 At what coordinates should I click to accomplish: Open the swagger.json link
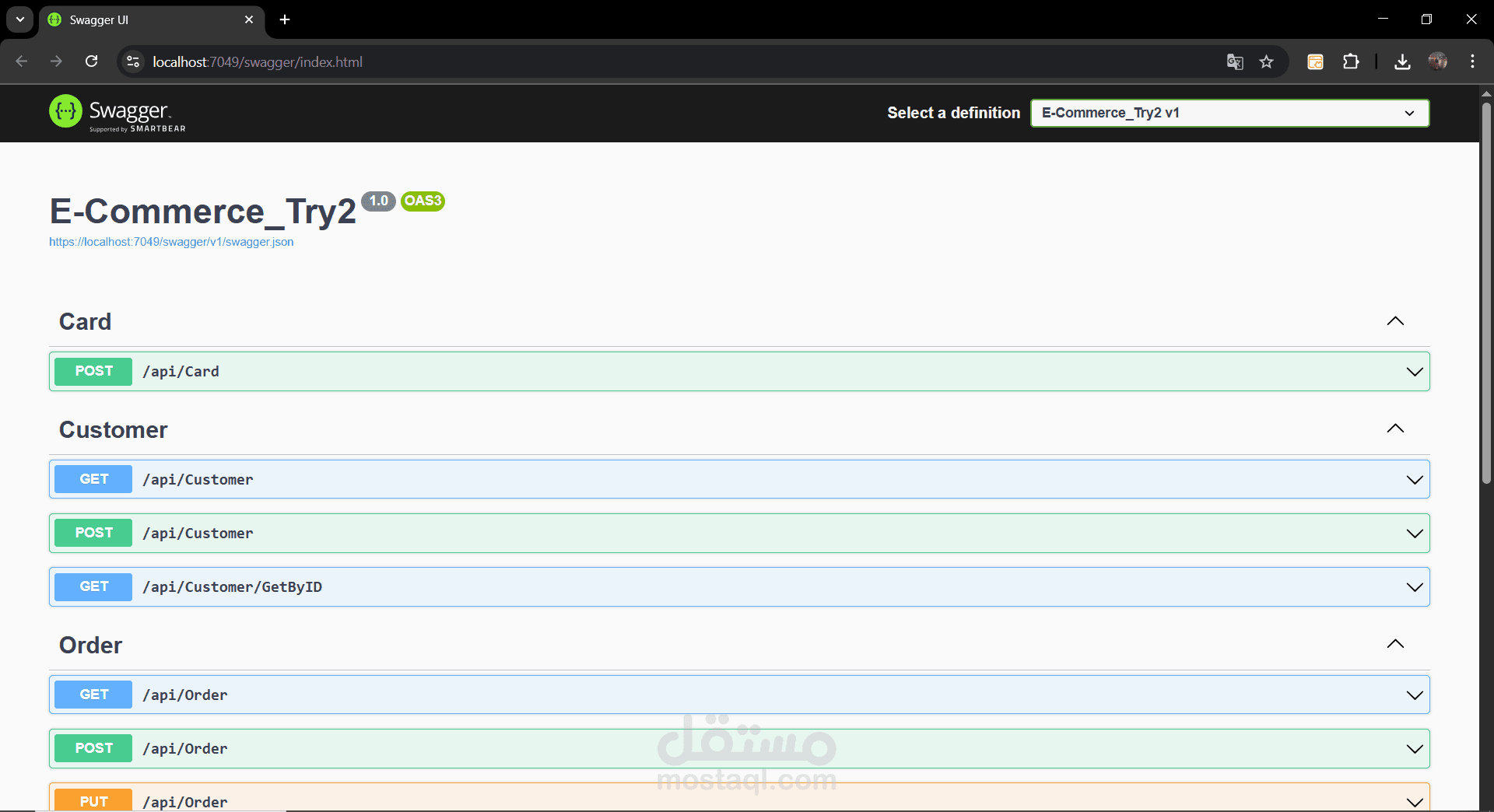click(x=171, y=242)
